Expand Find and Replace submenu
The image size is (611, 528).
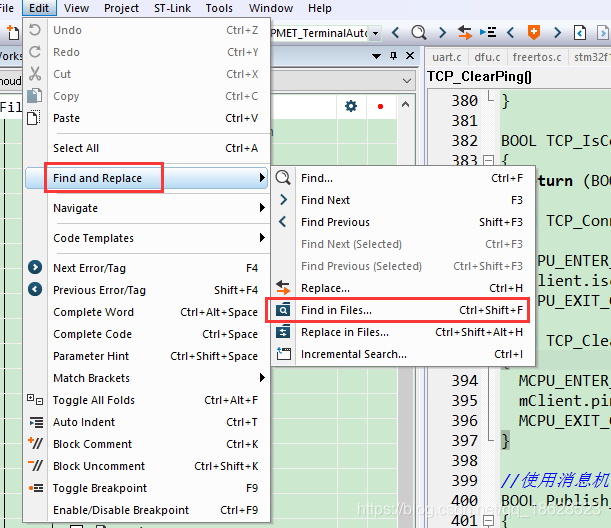pyautogui.click(x=146, y=178)
